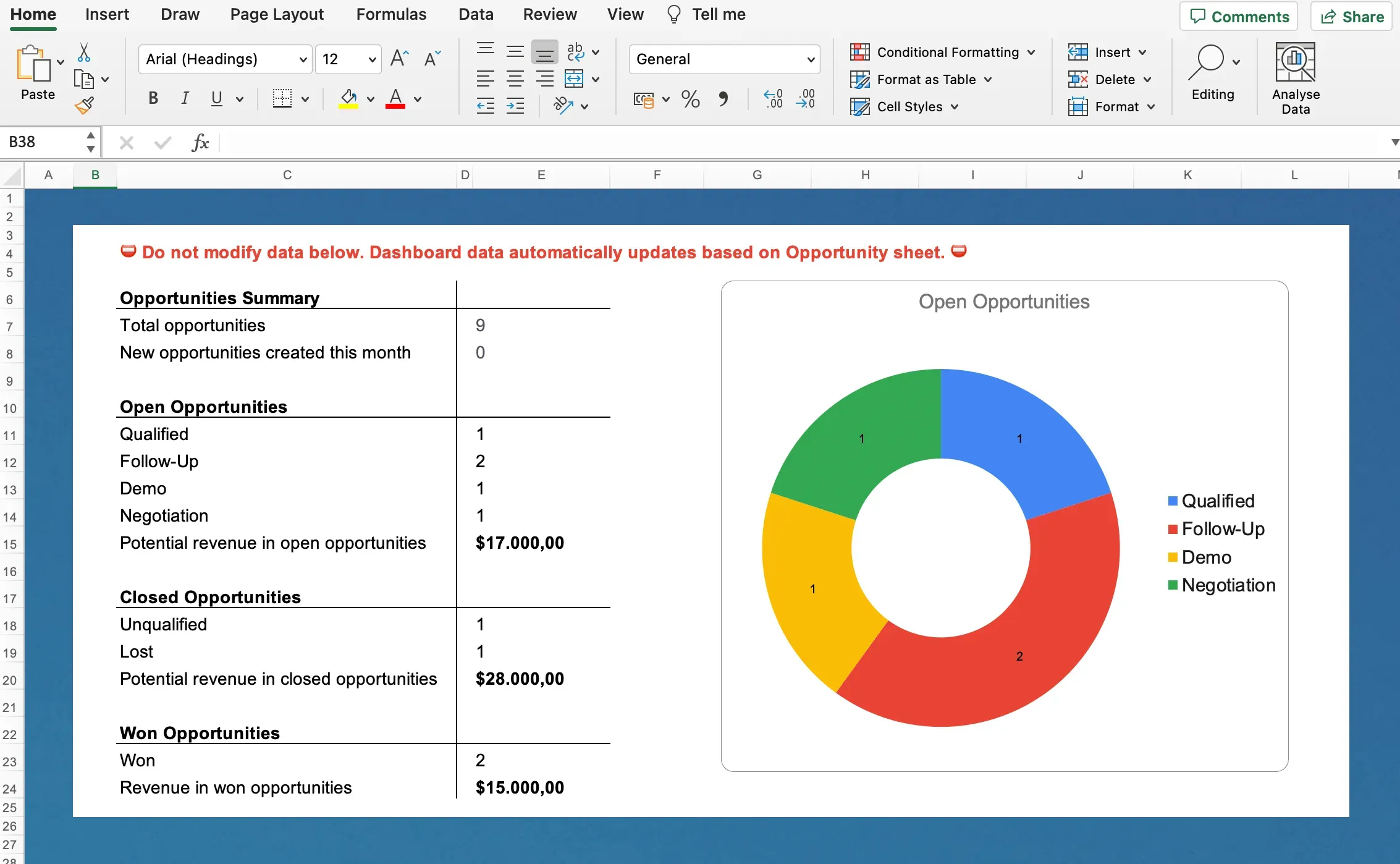
Task: Open the Review menu
Action: click(x=550, y=14)
